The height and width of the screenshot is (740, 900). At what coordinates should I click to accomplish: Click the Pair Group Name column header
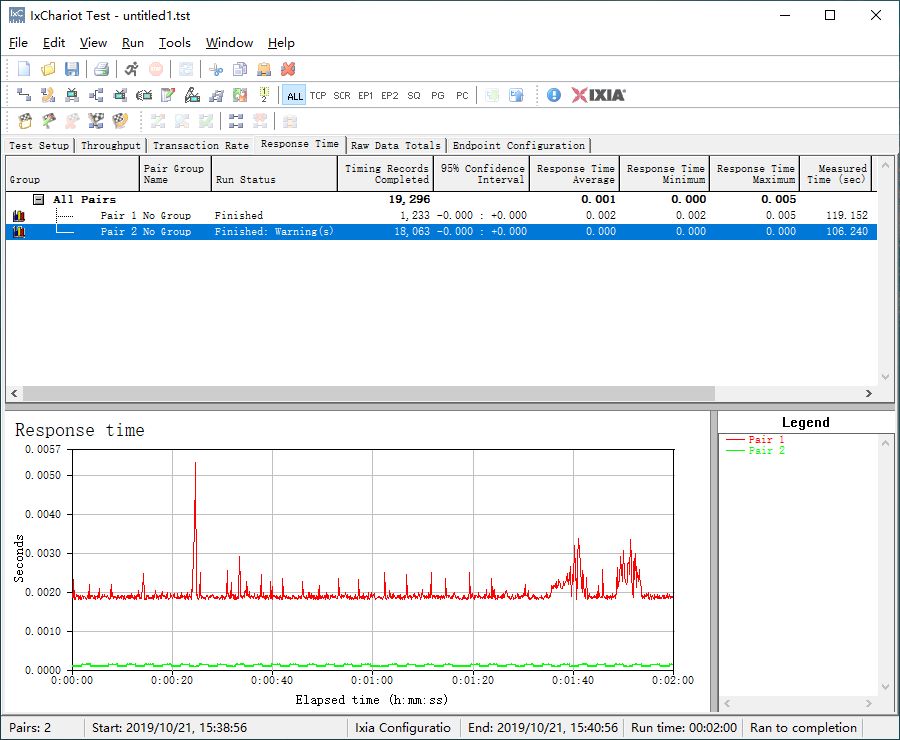point(176,174)
